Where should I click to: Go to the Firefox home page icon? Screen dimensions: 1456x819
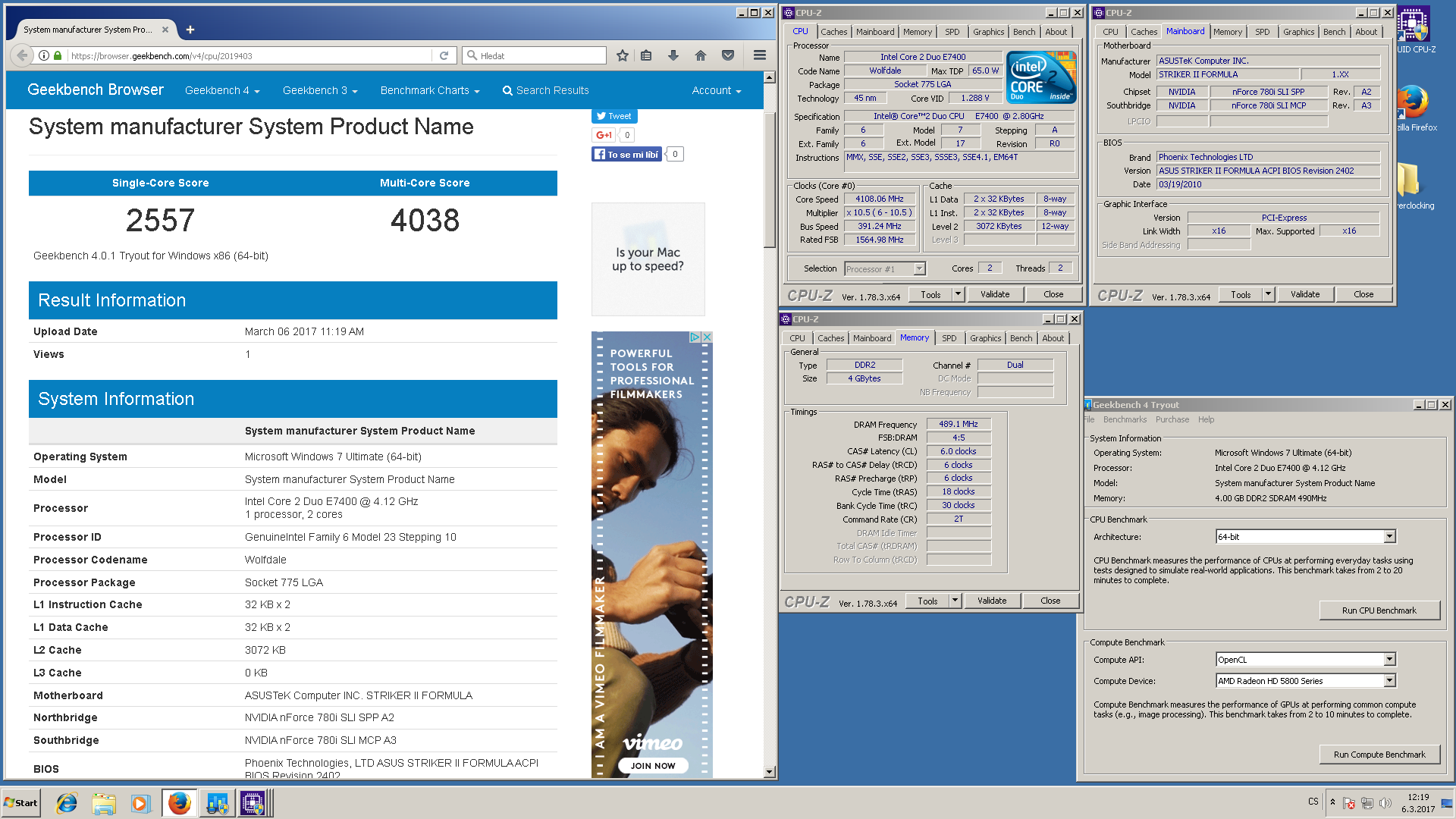point(701,55)
